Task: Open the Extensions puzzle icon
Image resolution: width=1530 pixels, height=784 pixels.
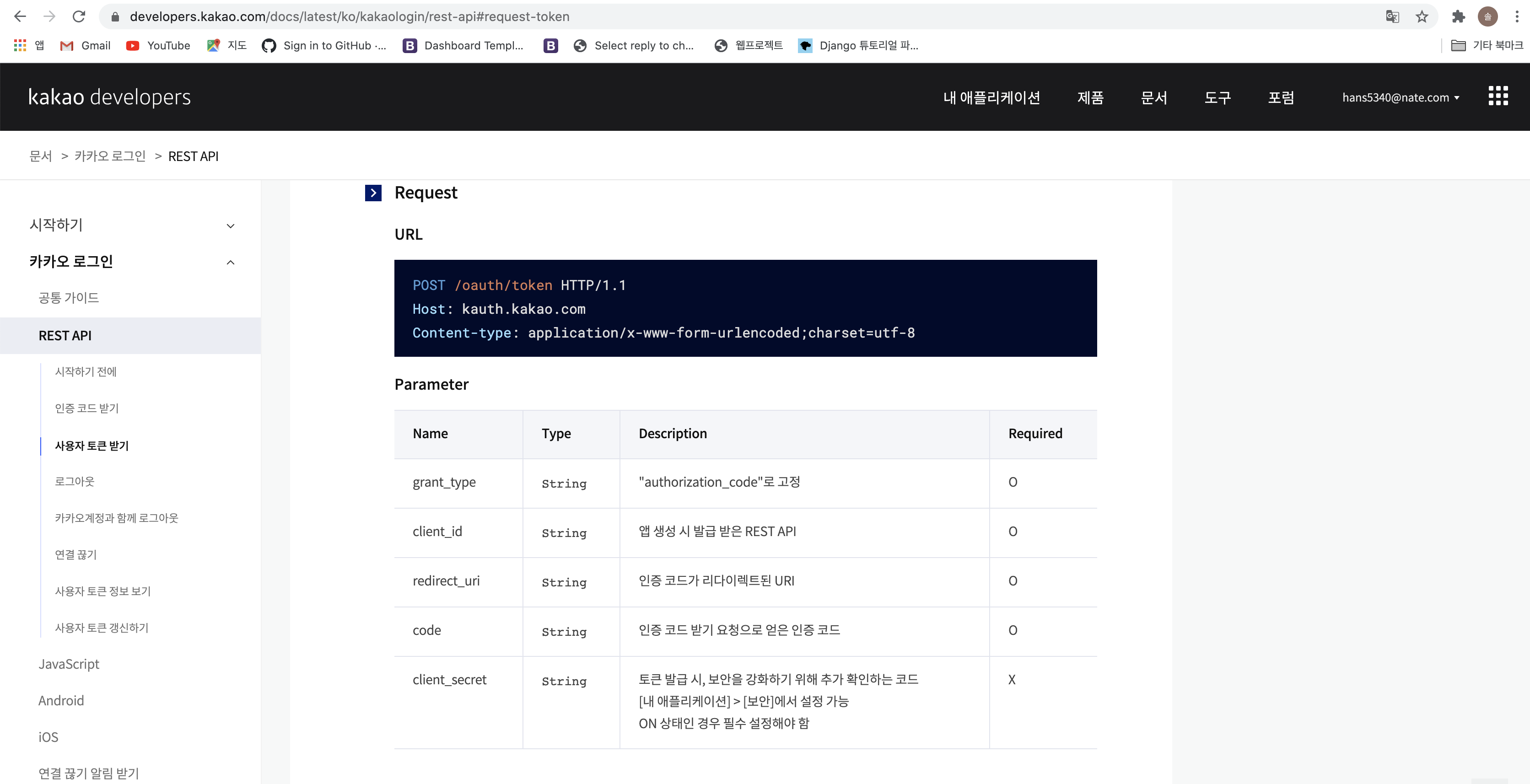Action: coord(1458,16)
